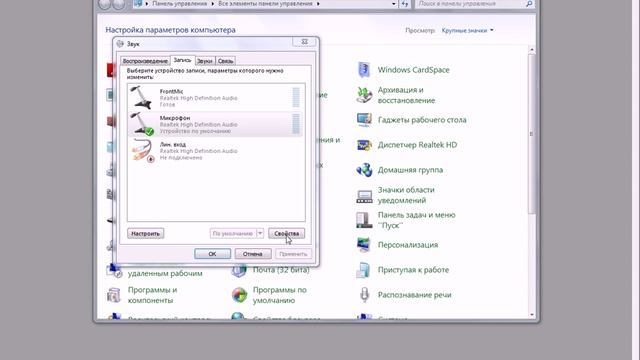The image size is (640, 360).
Task: Open the По умолчанию dropdown arrow
Action: click(260, 233)
